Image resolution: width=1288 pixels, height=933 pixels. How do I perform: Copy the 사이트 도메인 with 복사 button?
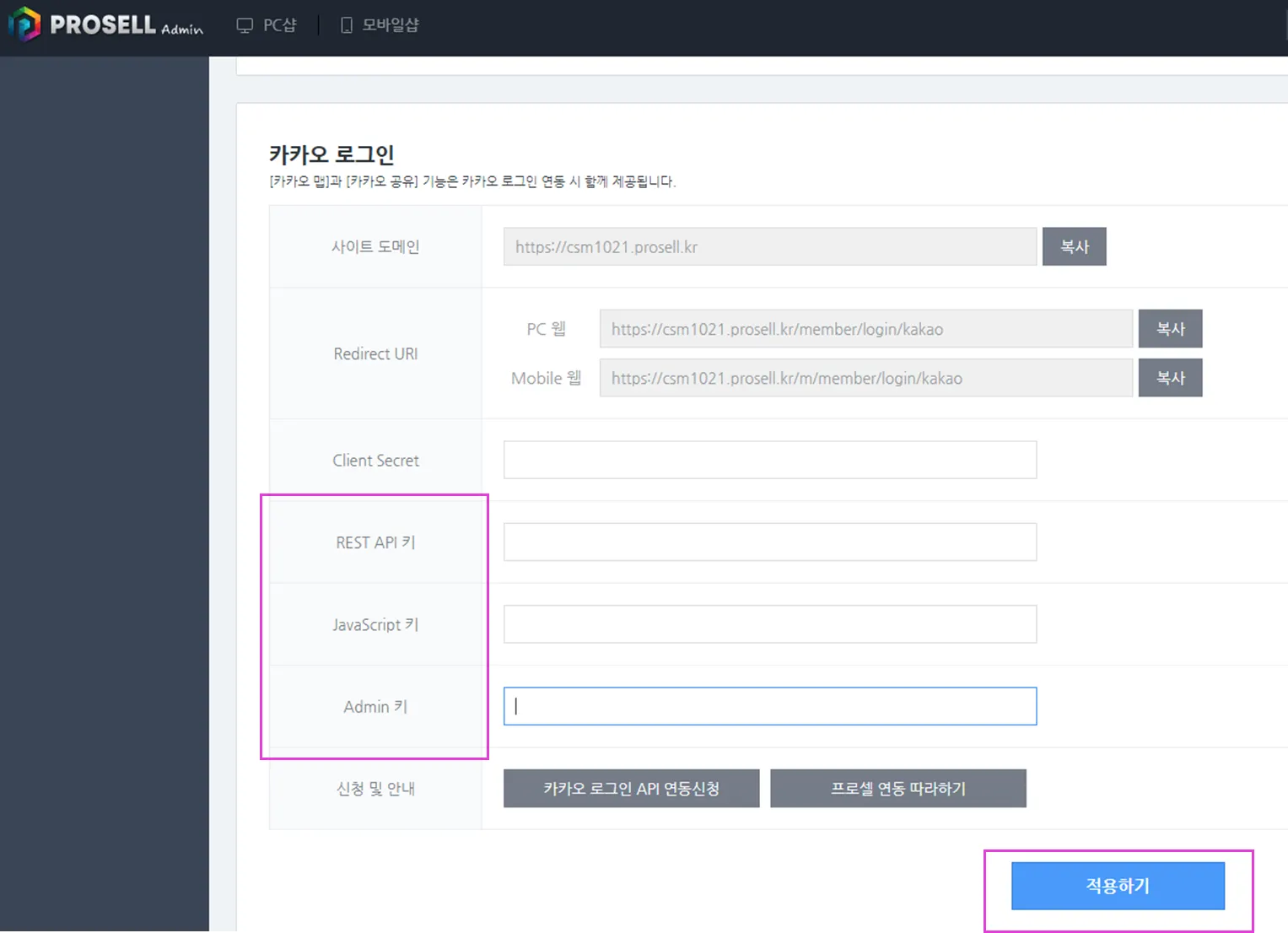pos(1074,246)
